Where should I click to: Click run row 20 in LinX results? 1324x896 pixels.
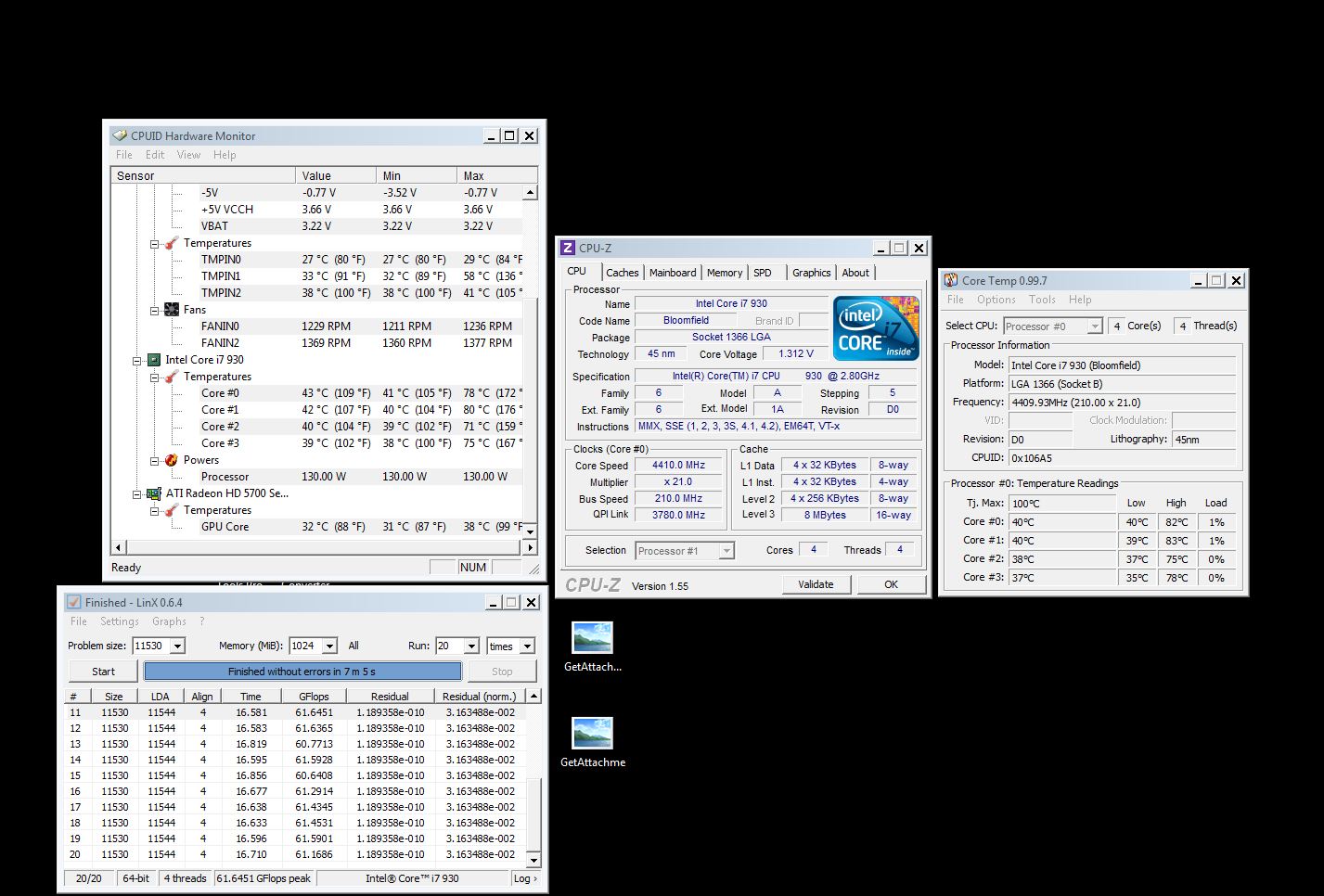pyautogui.click(x=294, y=854)
